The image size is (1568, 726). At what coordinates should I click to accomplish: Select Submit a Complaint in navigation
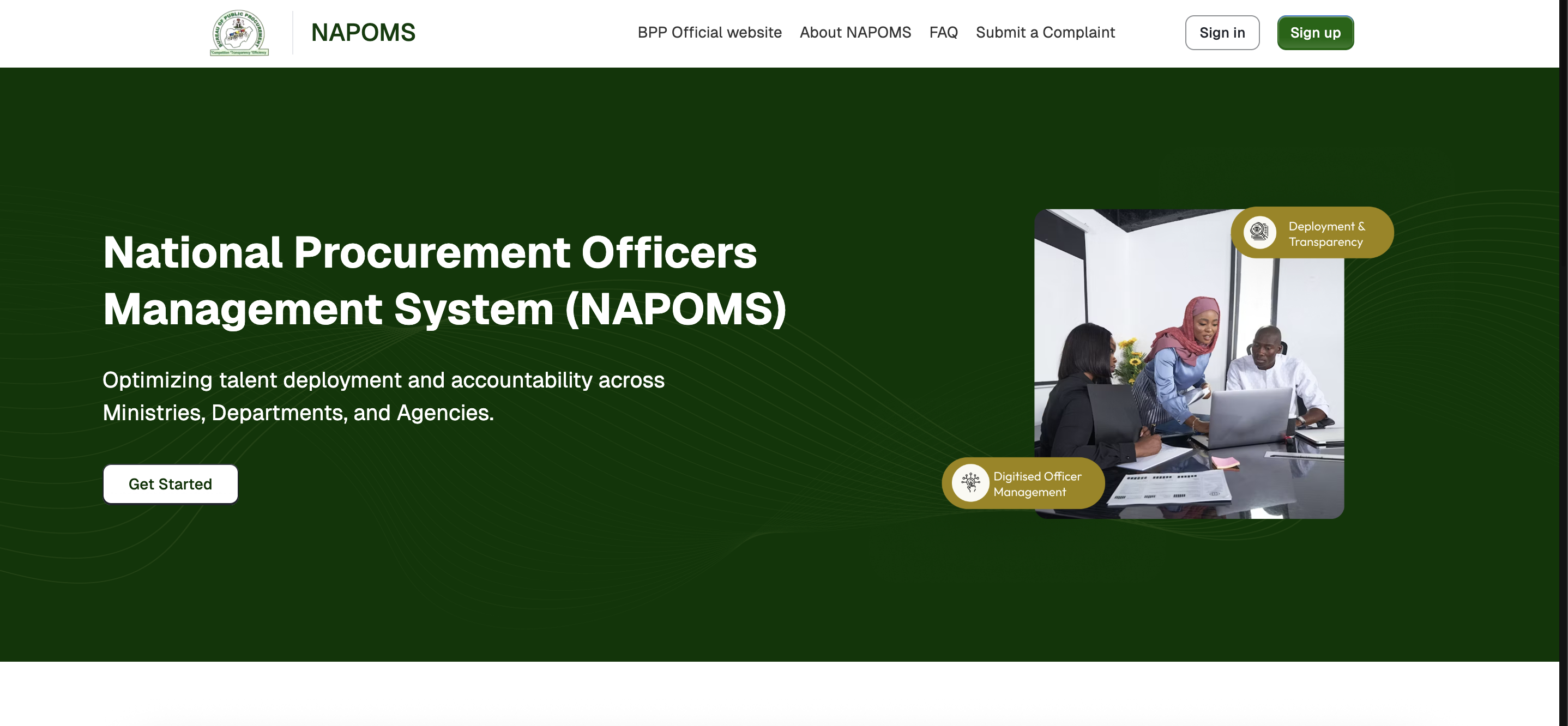[x=1045, y=33]
